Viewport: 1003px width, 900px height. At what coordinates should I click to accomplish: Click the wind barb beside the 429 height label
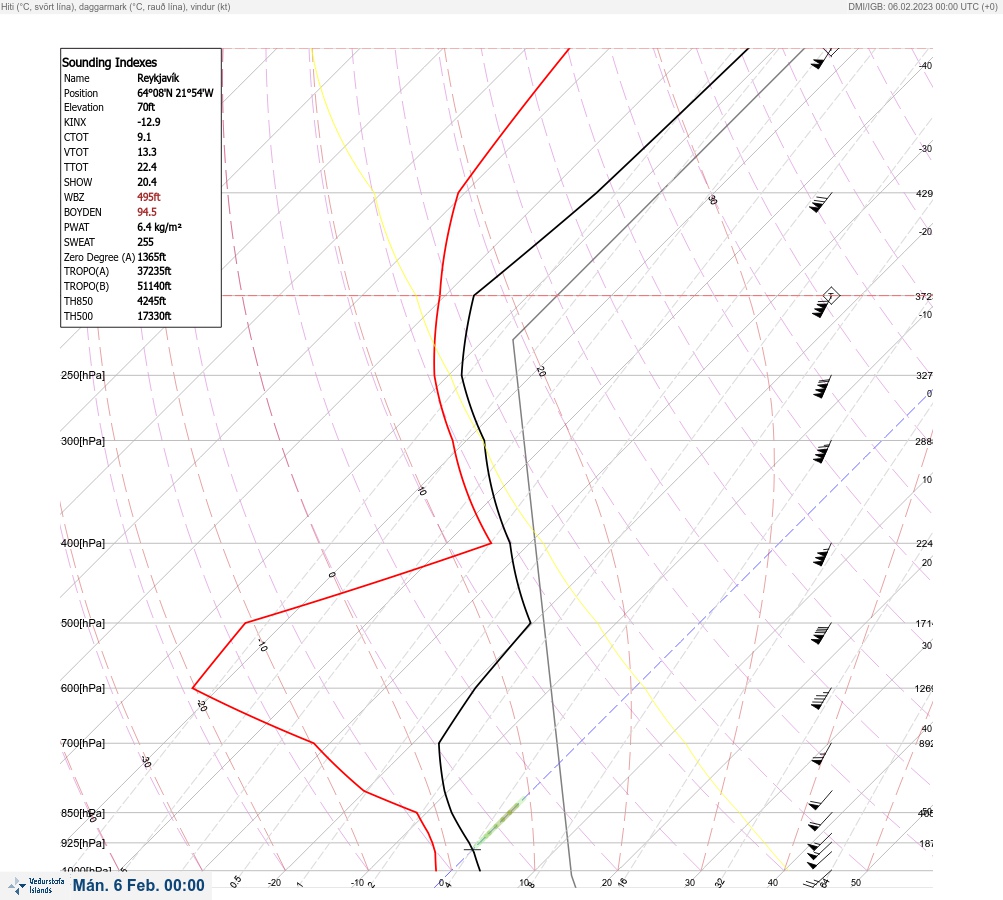tap(821, 202)
